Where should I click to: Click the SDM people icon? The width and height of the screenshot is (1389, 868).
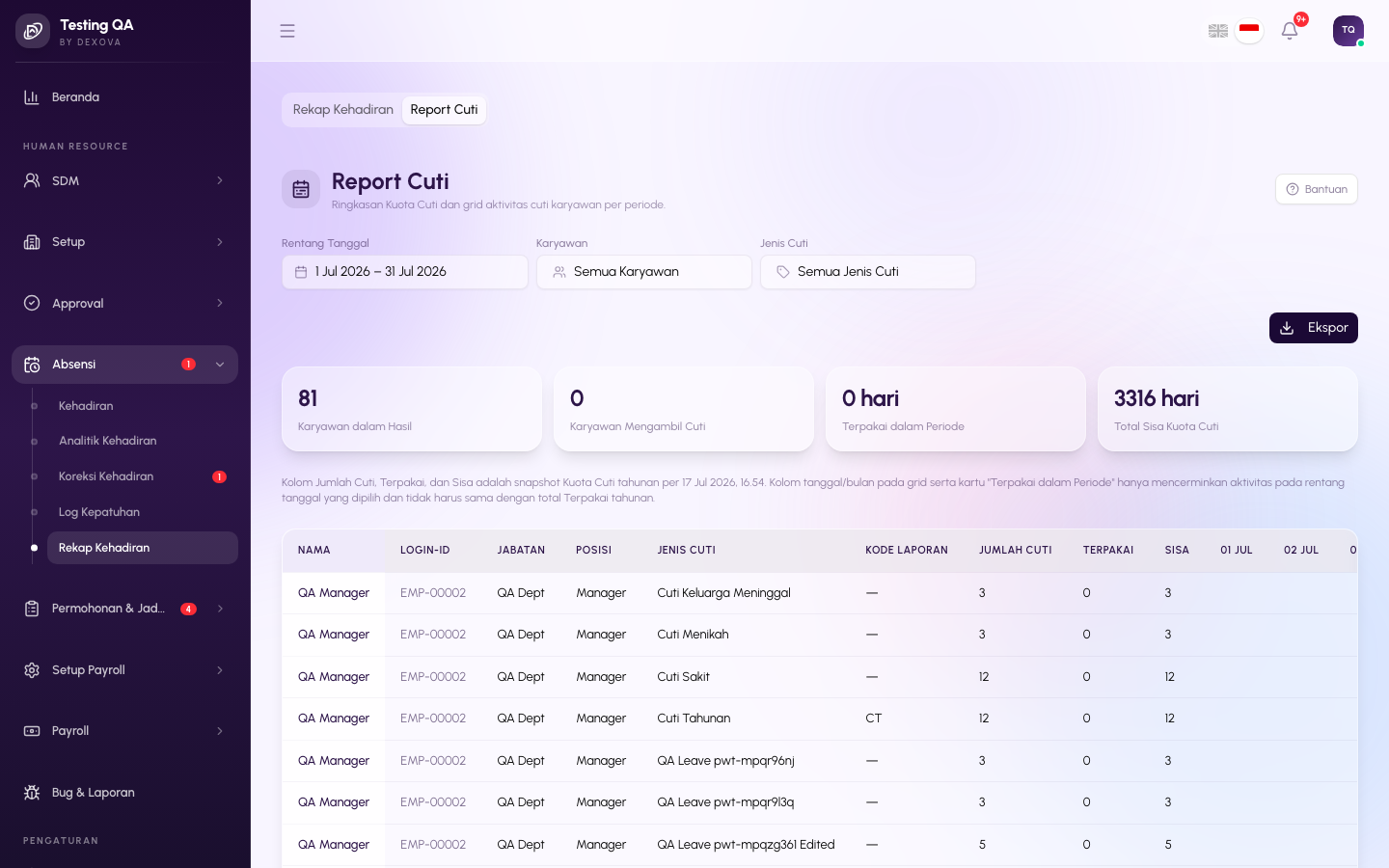[x=32, y=180]
